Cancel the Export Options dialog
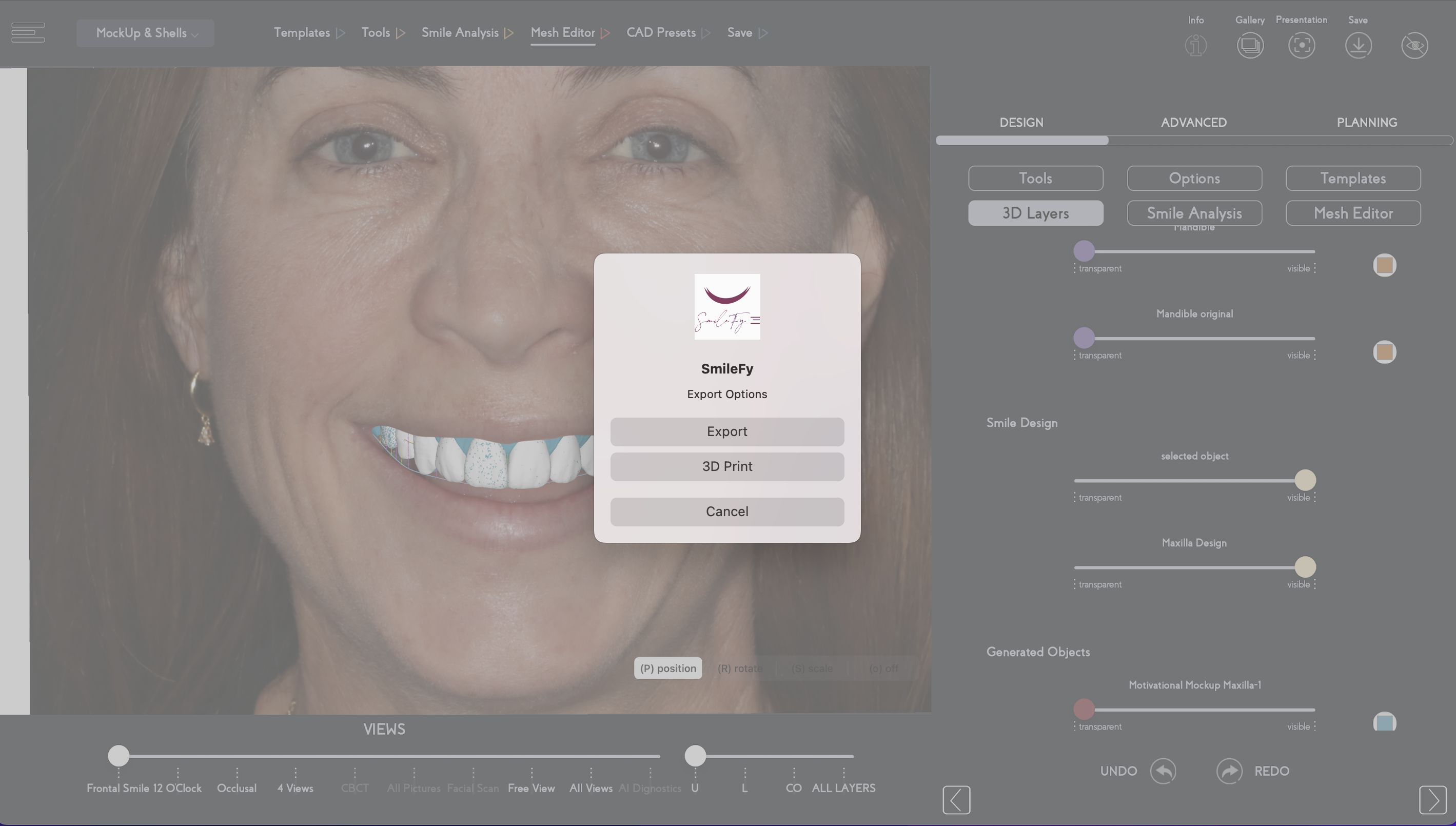Screen dimensions: 1456x826 pyautogui.click(x=726, y=510)
